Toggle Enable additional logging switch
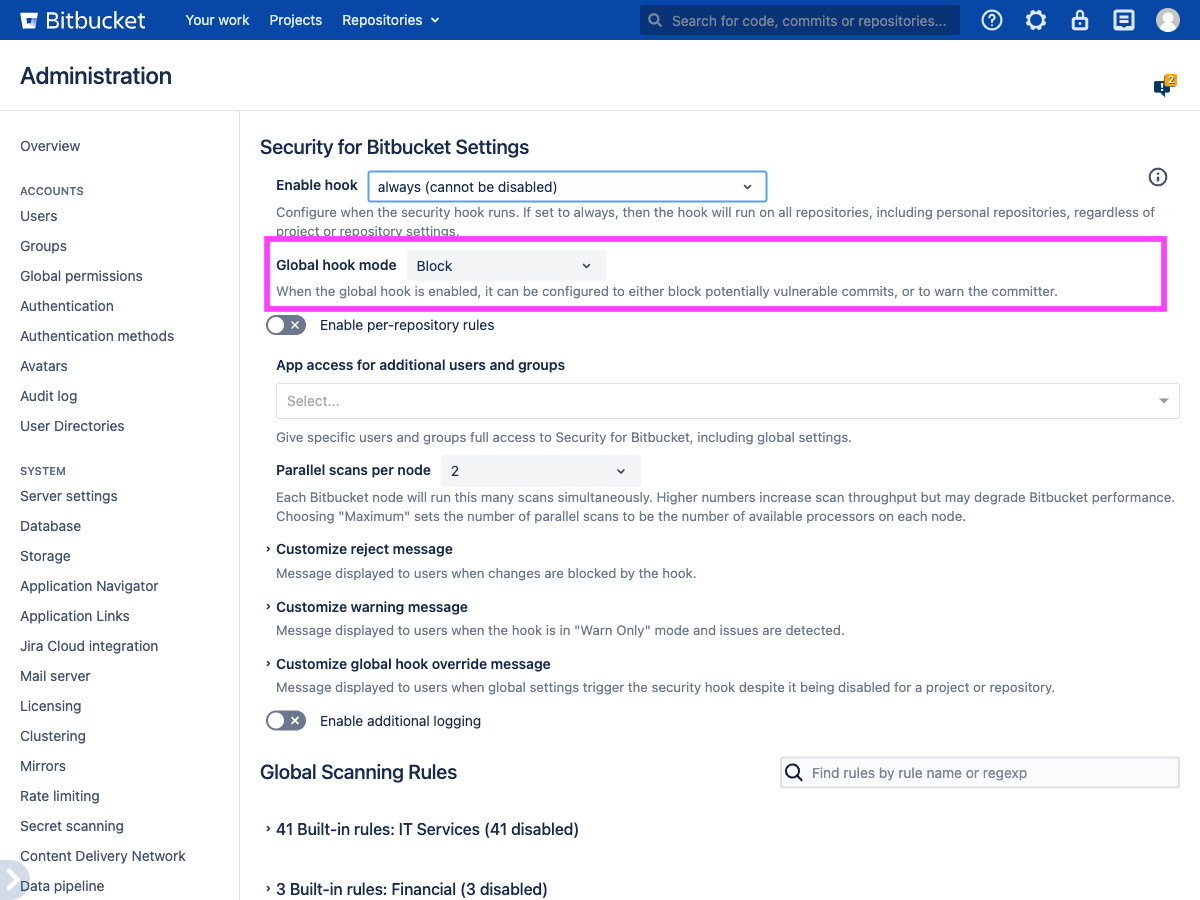Image resolution: width=1200 pixels, height=900 pixels. (x=286, y=721)
